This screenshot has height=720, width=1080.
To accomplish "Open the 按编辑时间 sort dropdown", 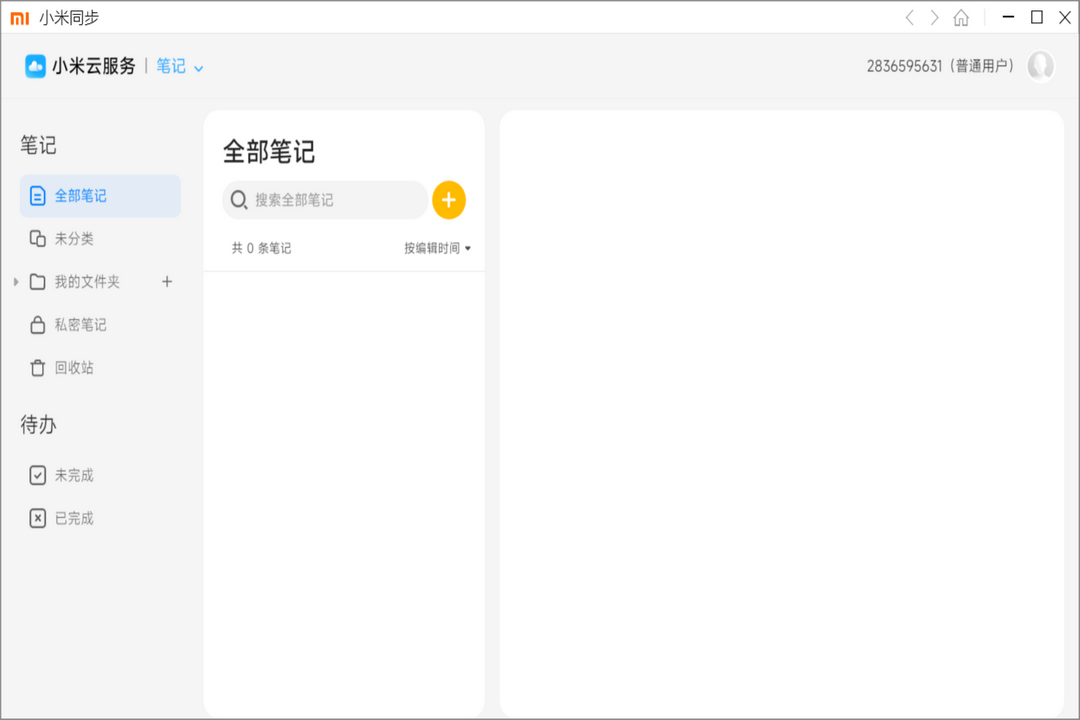I will tap(437, 247).
